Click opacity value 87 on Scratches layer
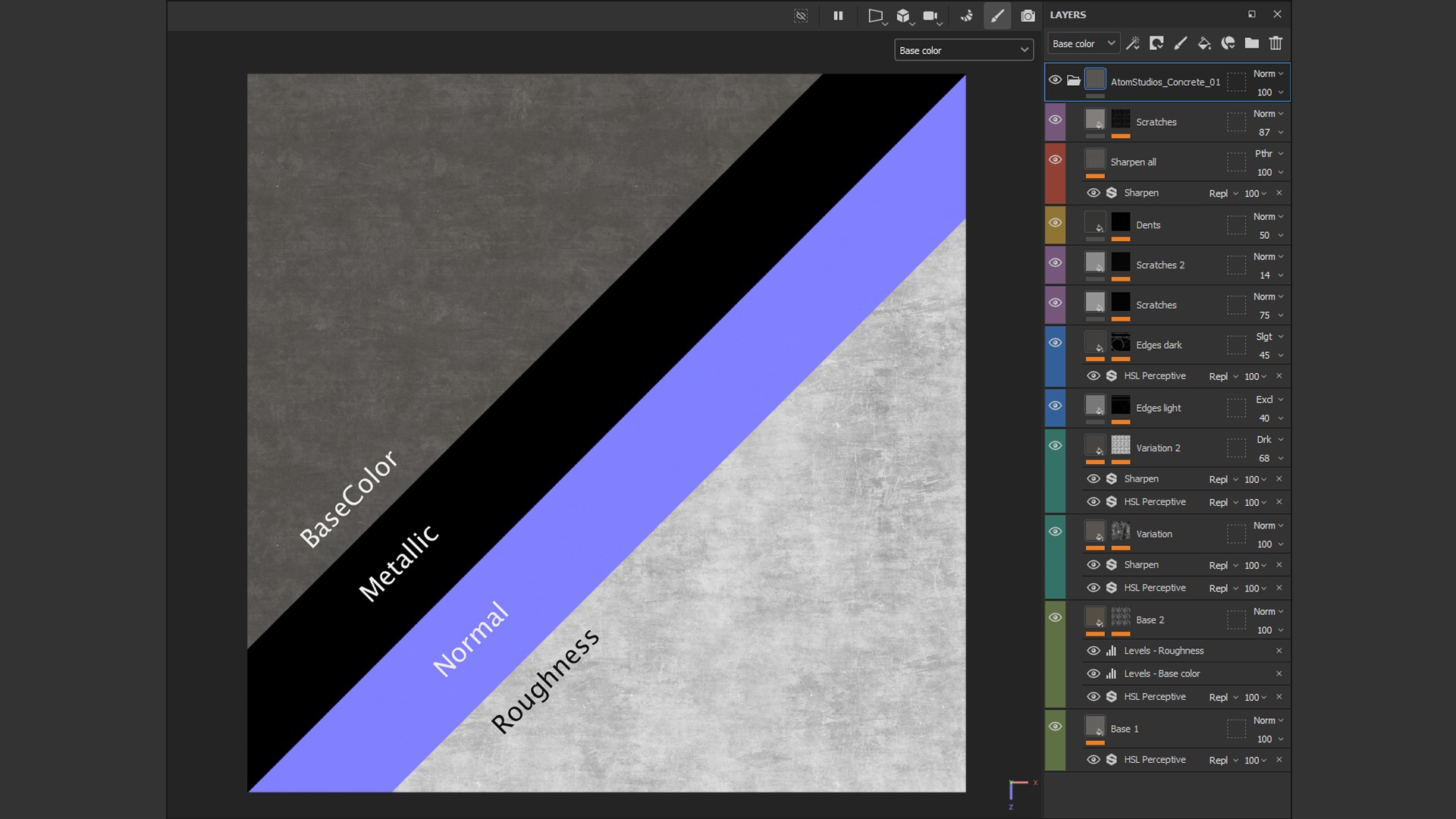1456x819 pixels. [1264, 133]
